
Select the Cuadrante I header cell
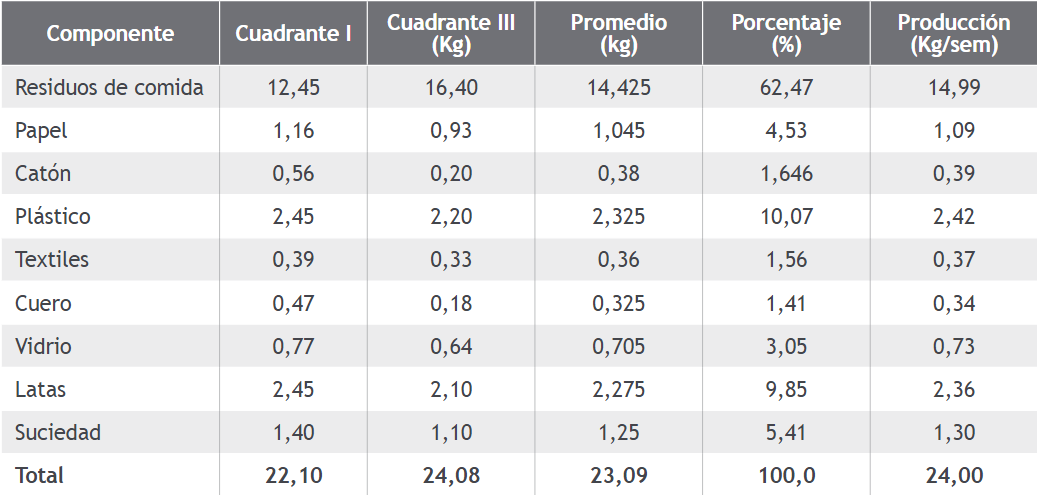pos(293,33)
